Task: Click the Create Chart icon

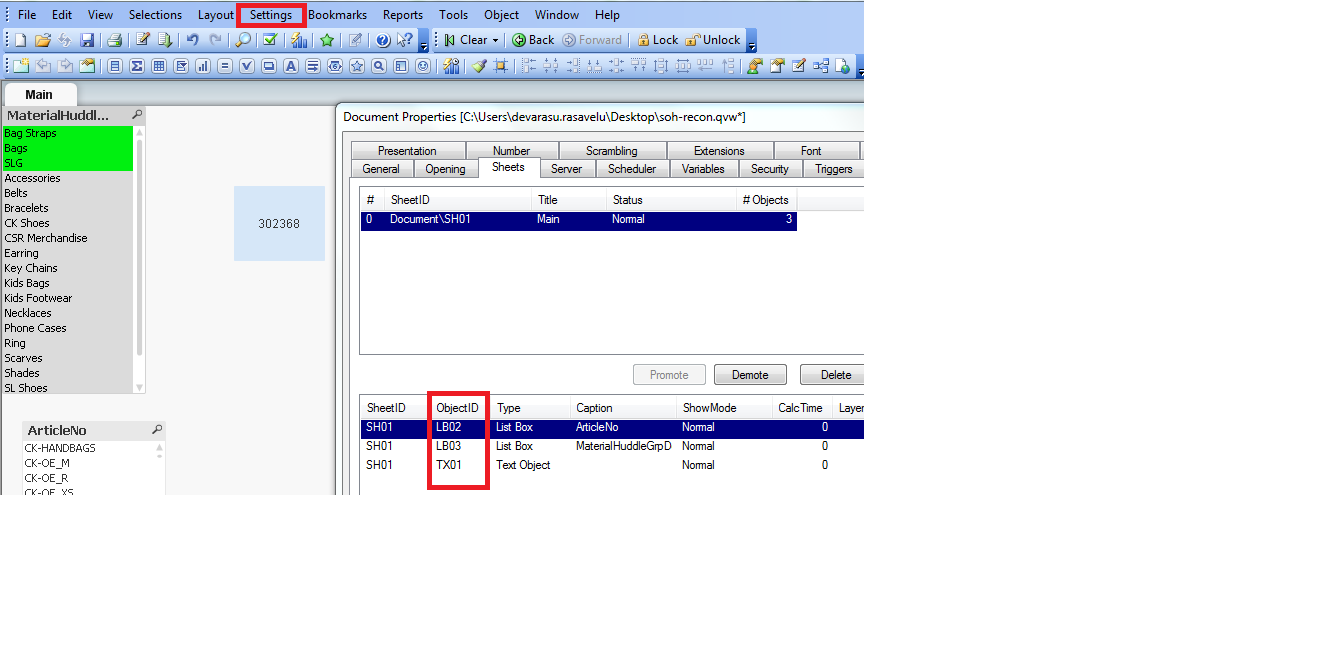Action: point(203,66)
